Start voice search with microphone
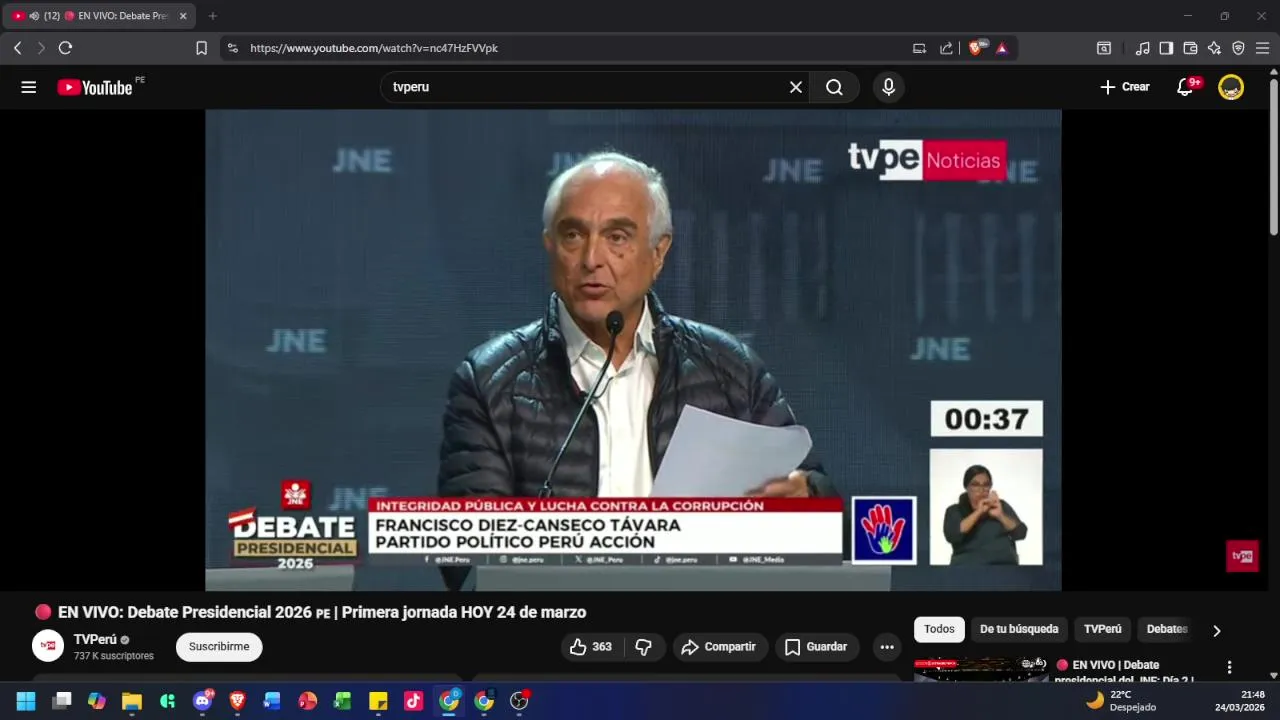 pos(888,87)
